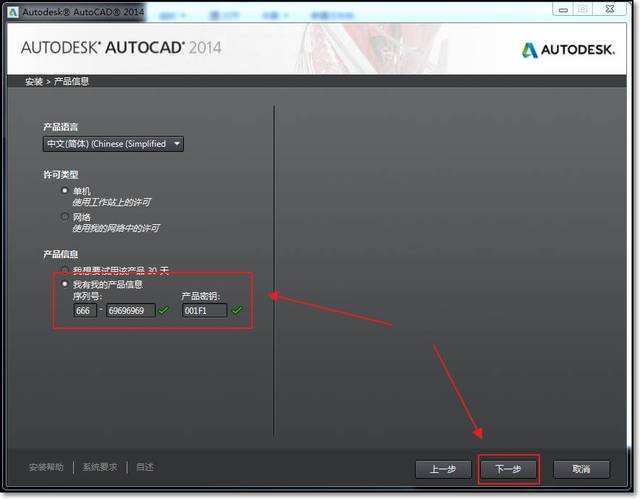Click the 使用工作站上的许可 description text

[112, 202]
